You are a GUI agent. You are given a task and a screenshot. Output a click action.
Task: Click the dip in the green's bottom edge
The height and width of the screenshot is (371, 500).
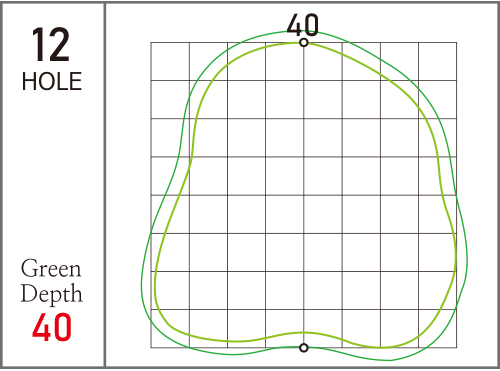click(x=303, y=333)
